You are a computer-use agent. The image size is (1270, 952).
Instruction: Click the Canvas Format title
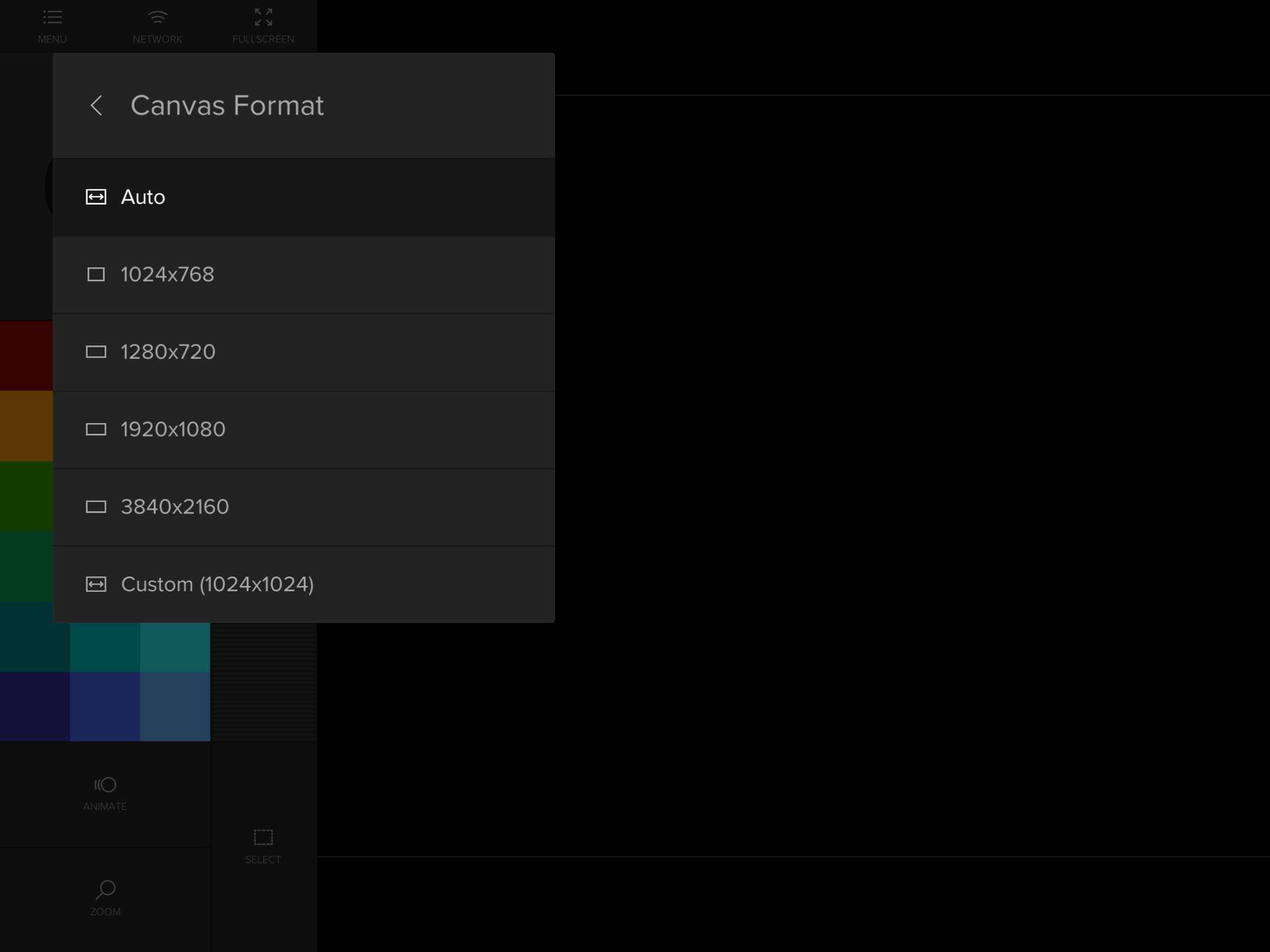coord(227,106)
